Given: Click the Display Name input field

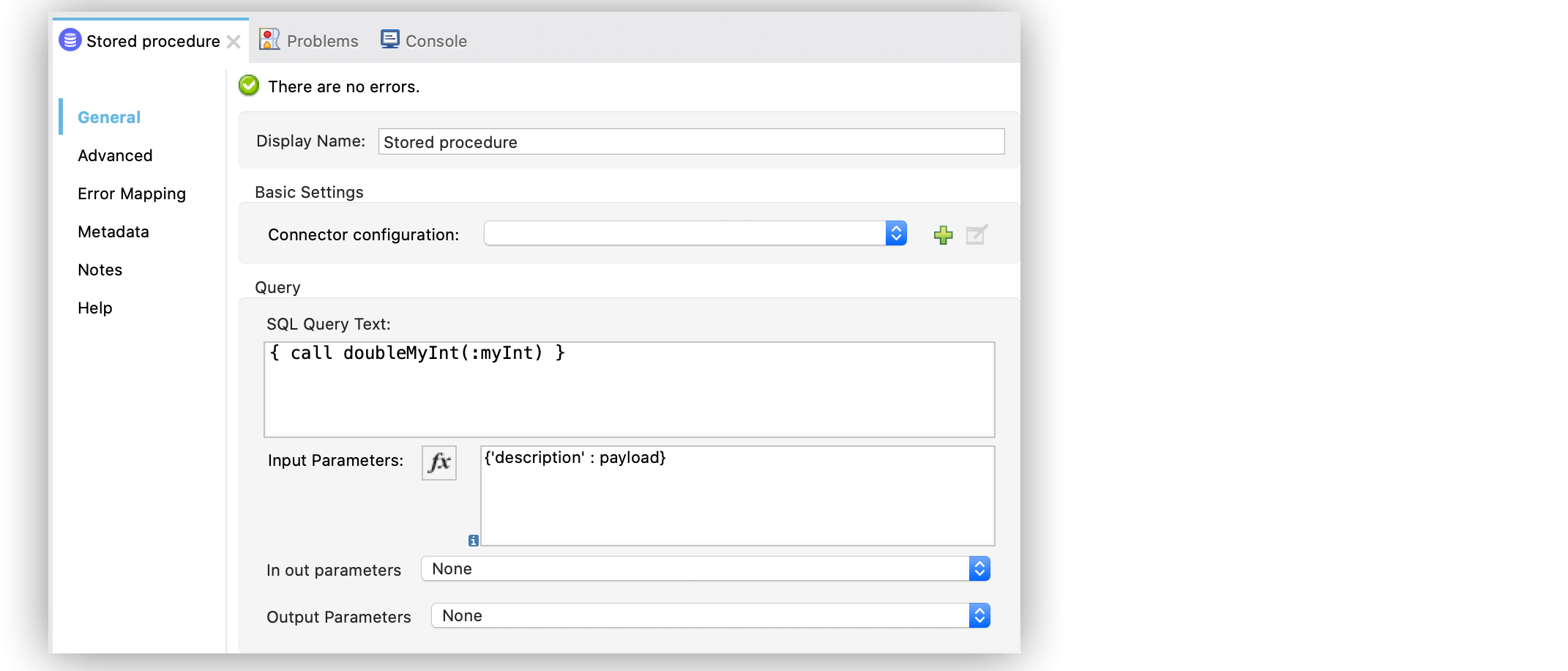Looking at the screenshot, I should point(691,141).
